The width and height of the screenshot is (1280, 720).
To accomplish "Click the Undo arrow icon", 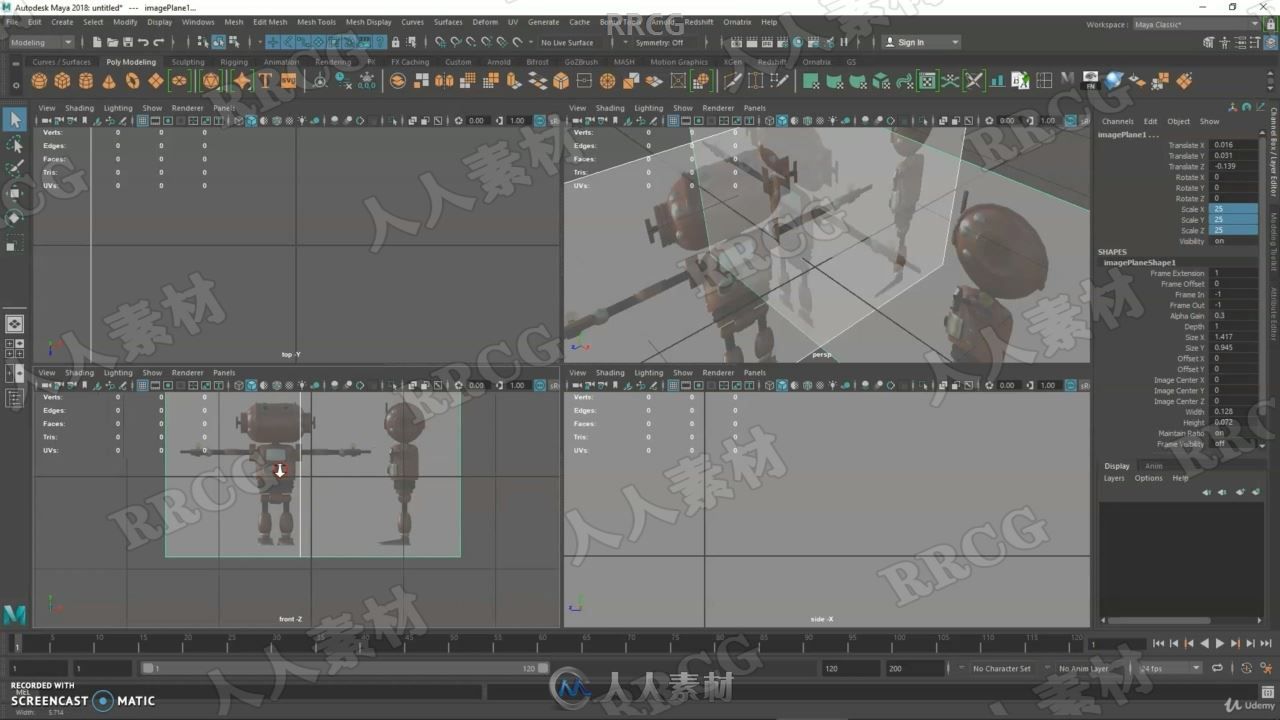I will point(143,42).
